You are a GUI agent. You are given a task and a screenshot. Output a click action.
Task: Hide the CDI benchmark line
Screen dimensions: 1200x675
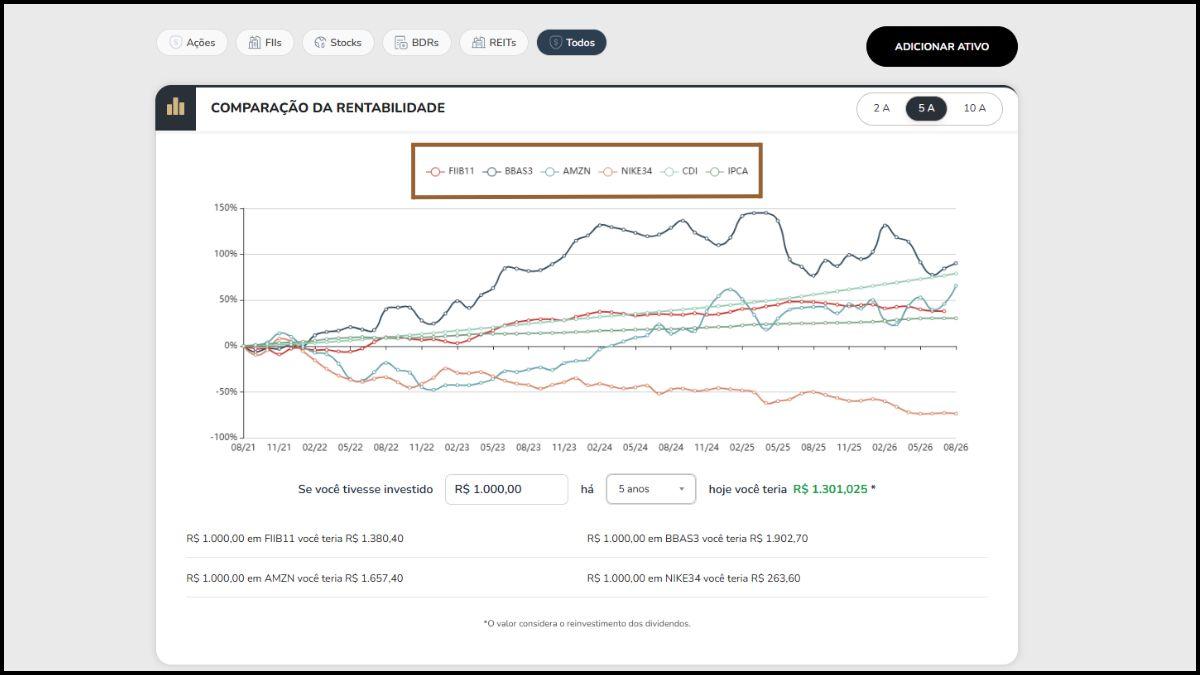679,171
